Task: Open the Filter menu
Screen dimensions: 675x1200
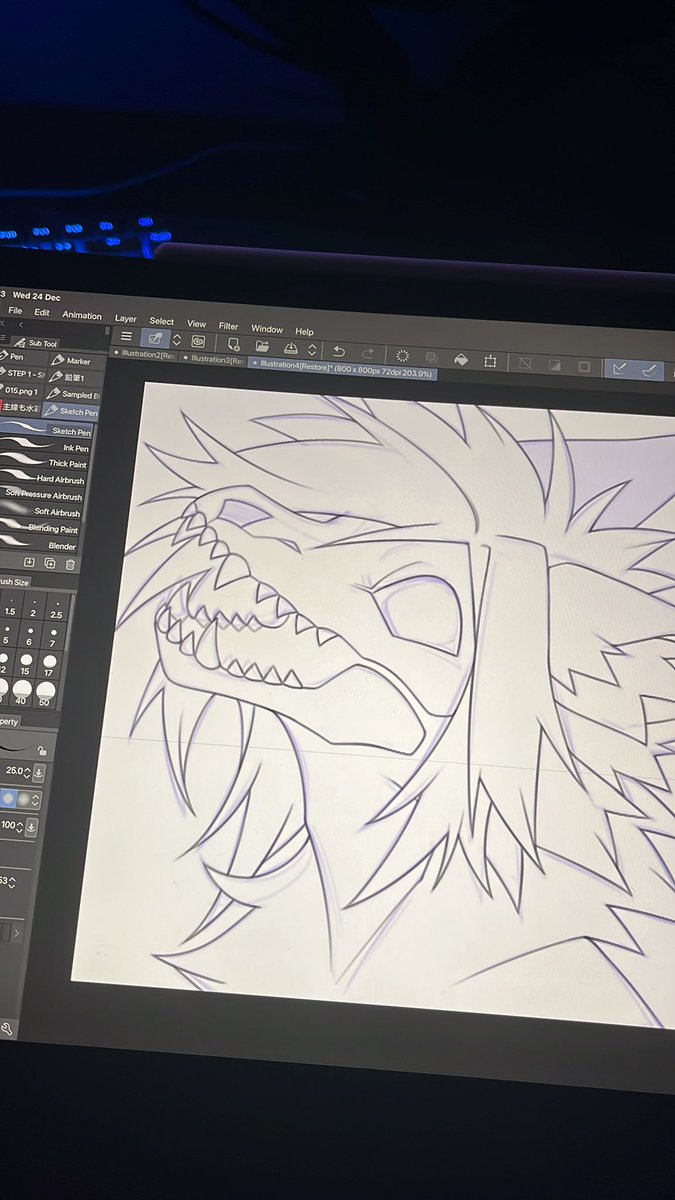Action: point(229,326)
